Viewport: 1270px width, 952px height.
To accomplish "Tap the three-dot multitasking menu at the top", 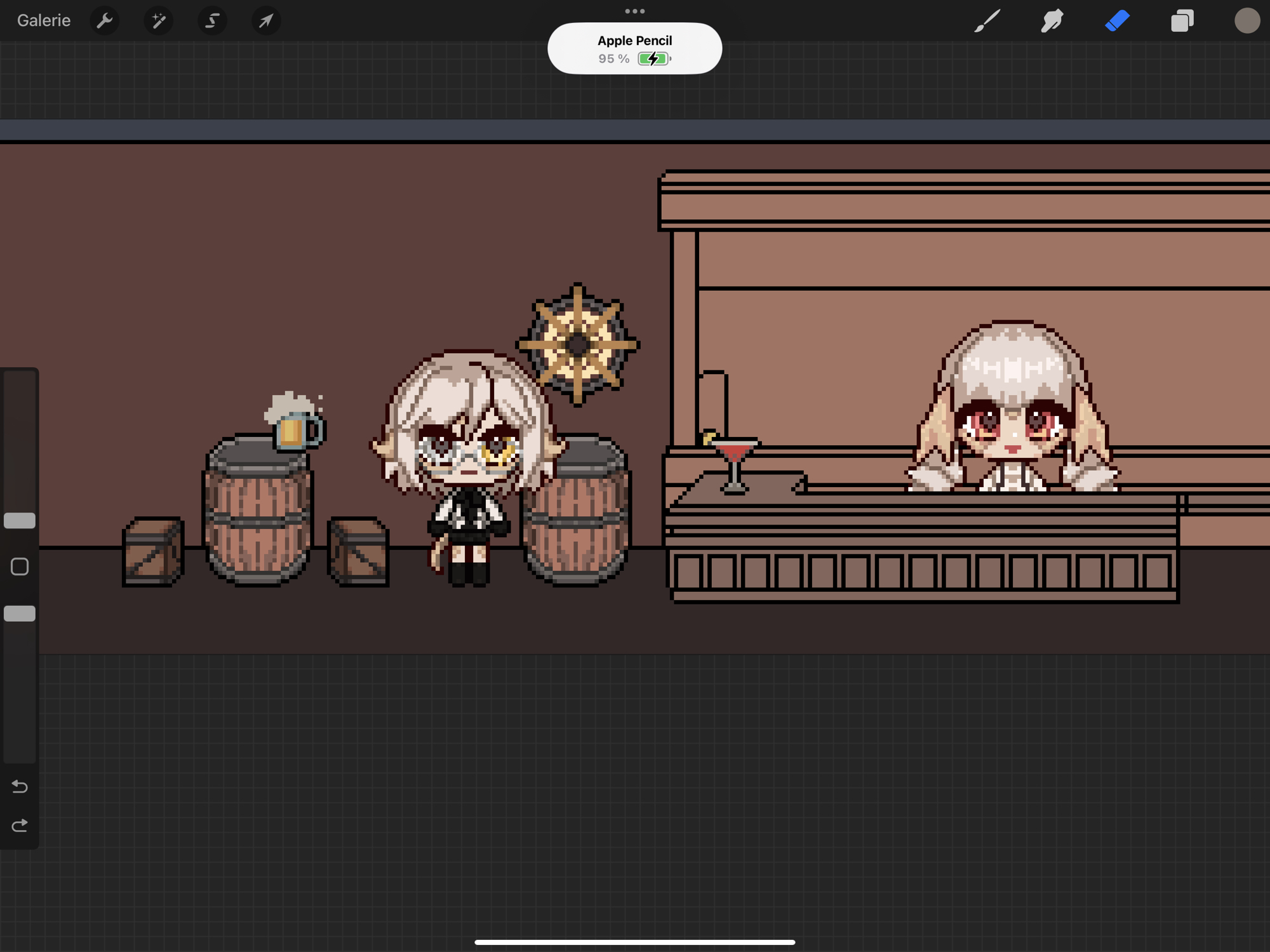I will click(x=634, y=11).
